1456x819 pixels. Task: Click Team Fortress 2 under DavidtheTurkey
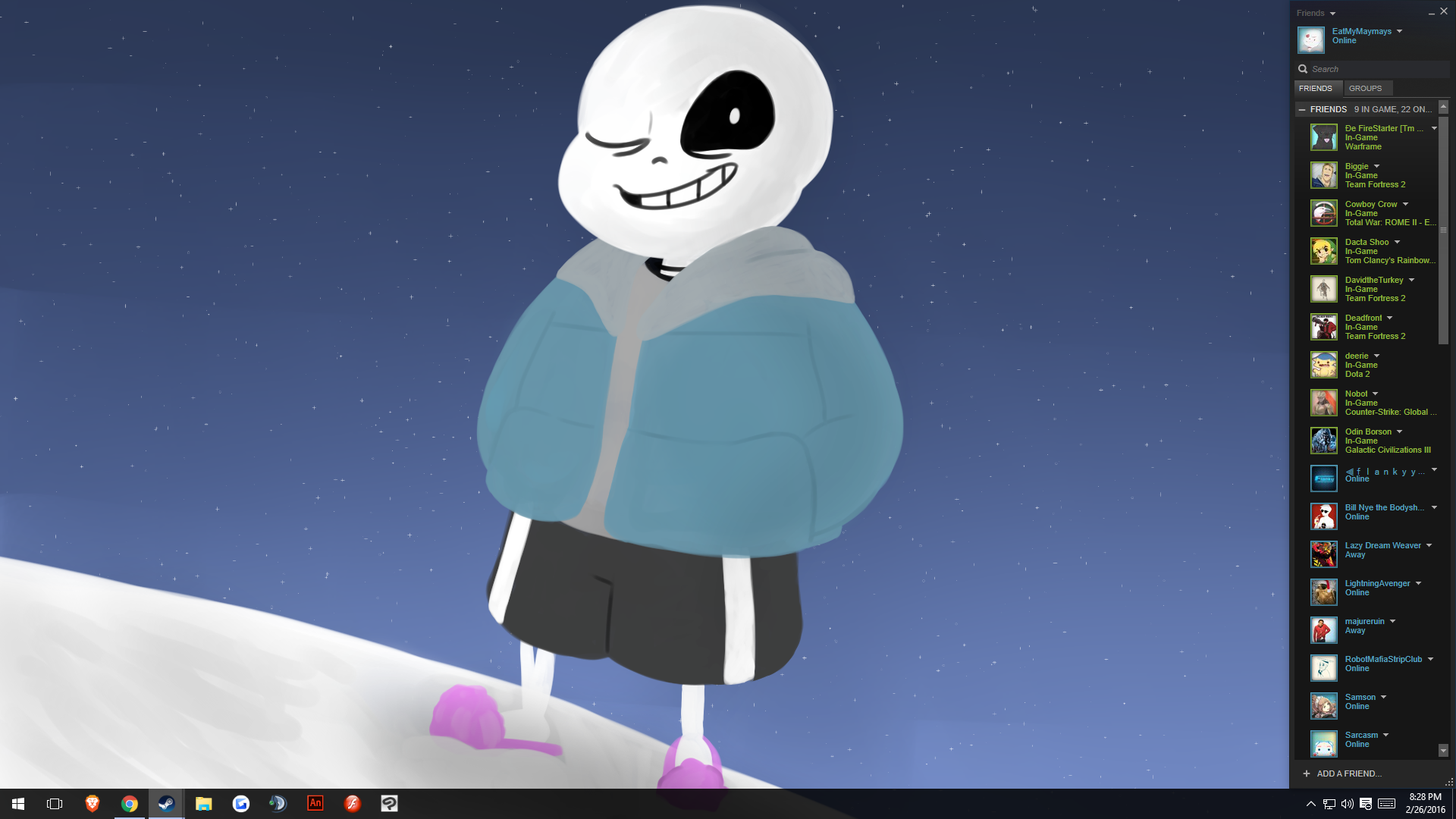(x=1375, y=298)
